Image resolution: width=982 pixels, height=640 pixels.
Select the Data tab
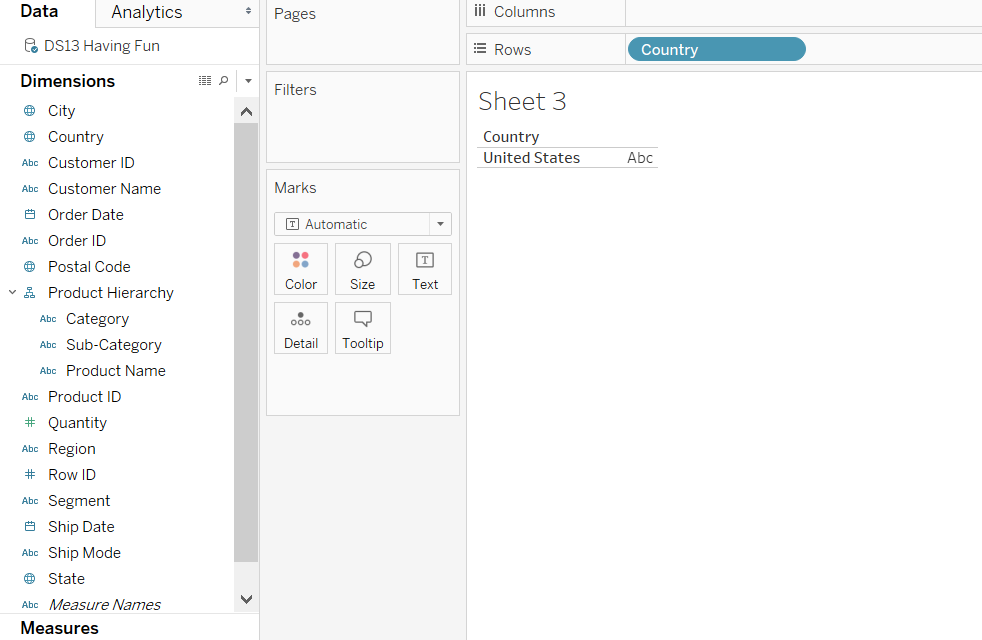[x=40, y=12]
